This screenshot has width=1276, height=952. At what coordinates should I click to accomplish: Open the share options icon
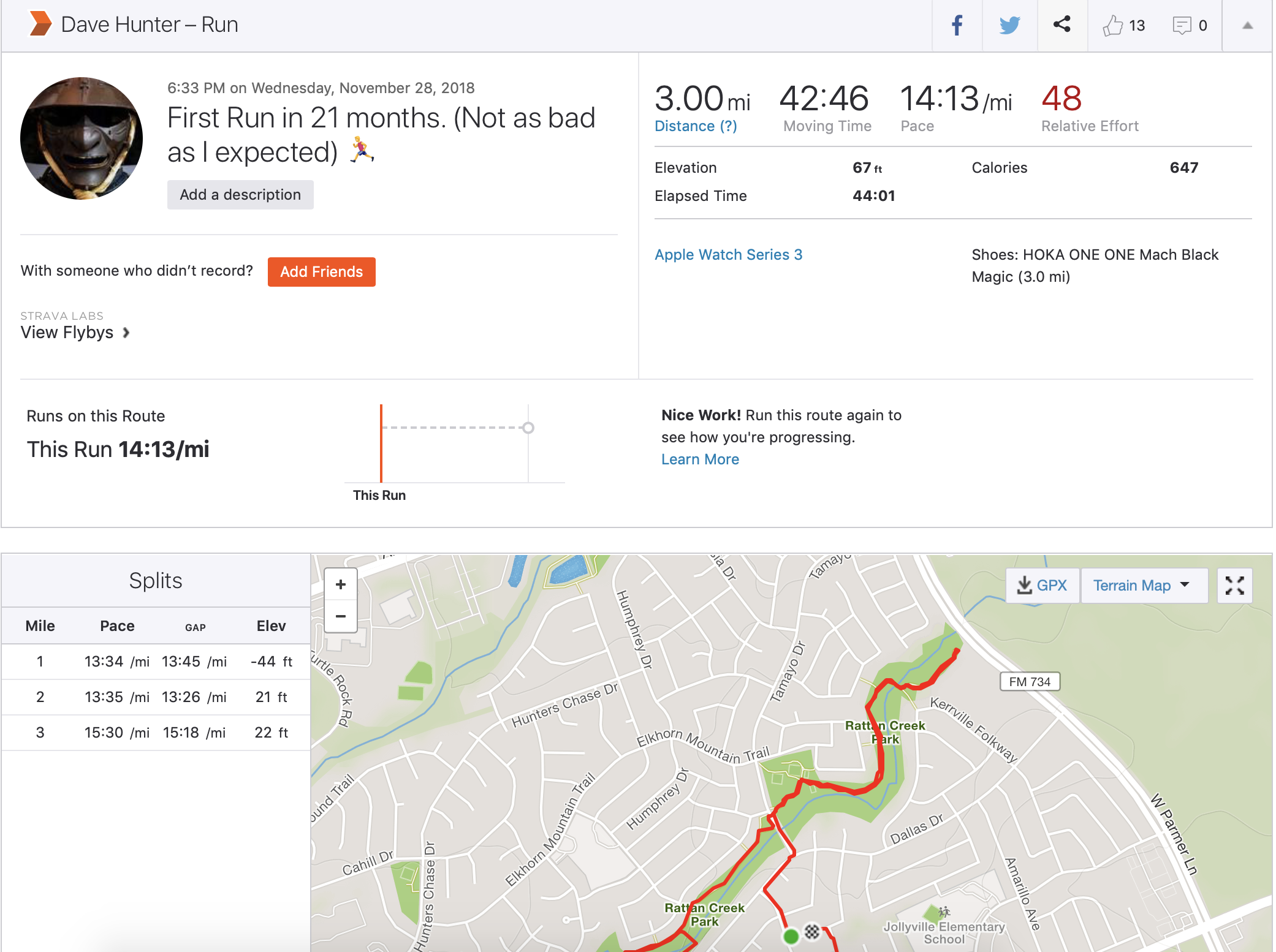1062,25
